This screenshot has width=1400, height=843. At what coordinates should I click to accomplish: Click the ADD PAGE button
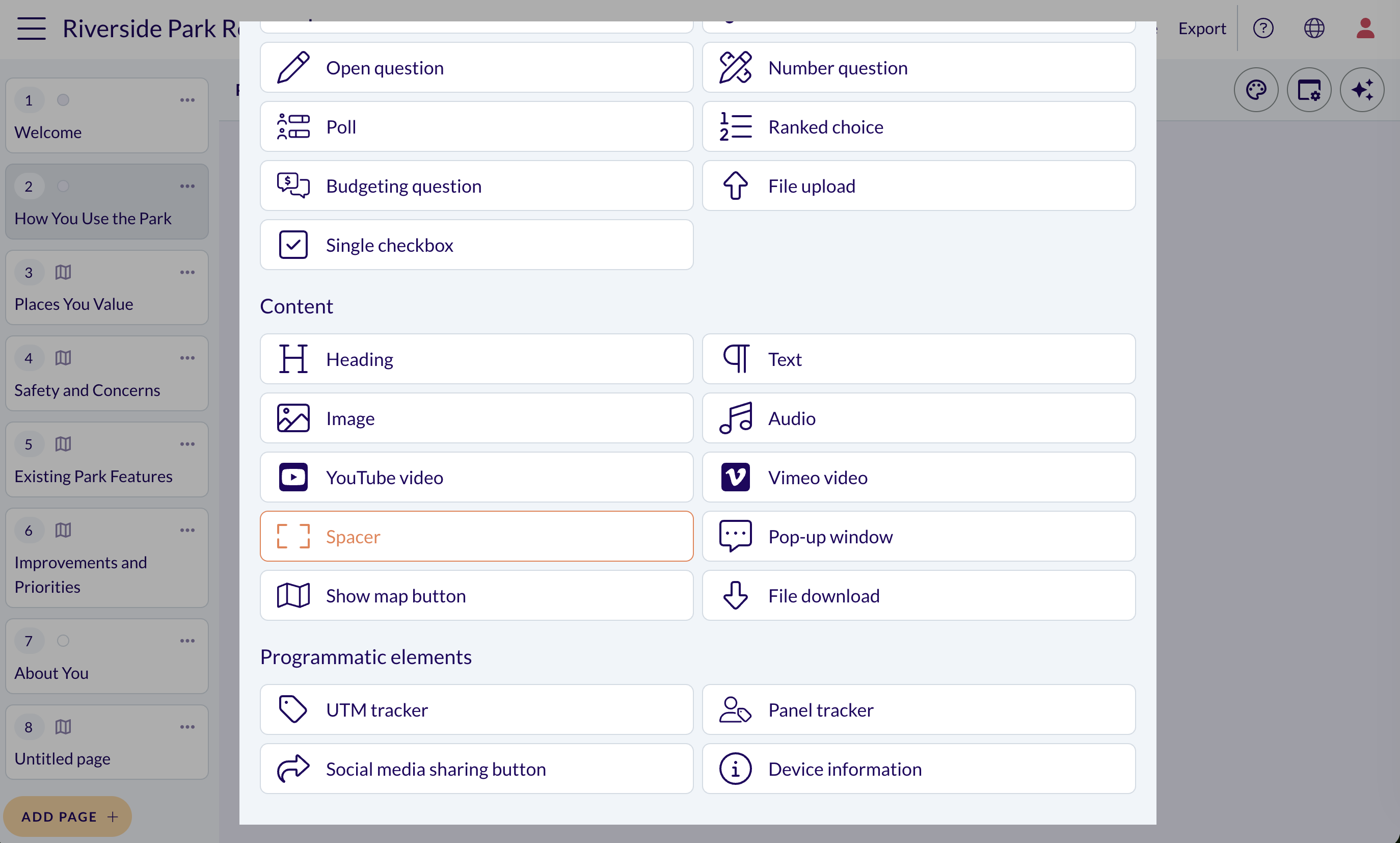coord(68,816)
